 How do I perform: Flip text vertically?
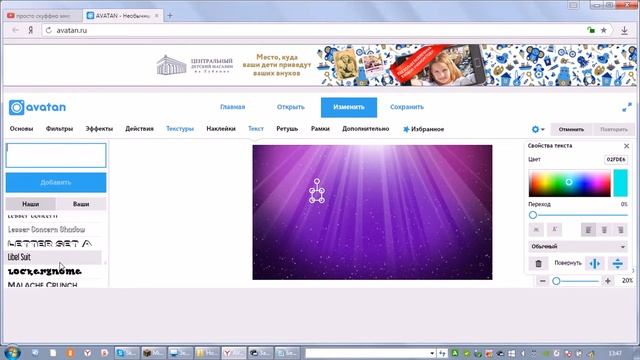click(x=618, y=264)
